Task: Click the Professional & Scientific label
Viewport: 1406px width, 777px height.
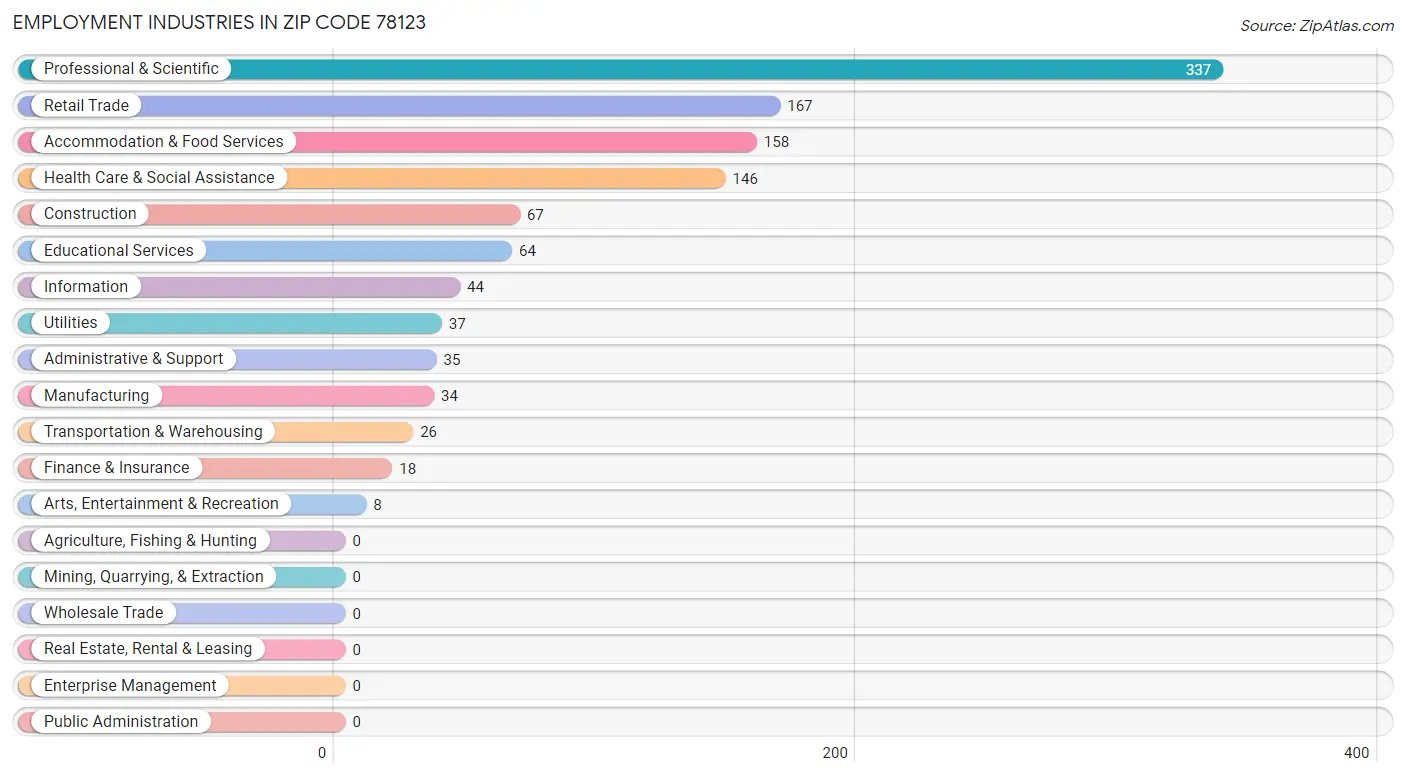Action: (x=131, y=69)
